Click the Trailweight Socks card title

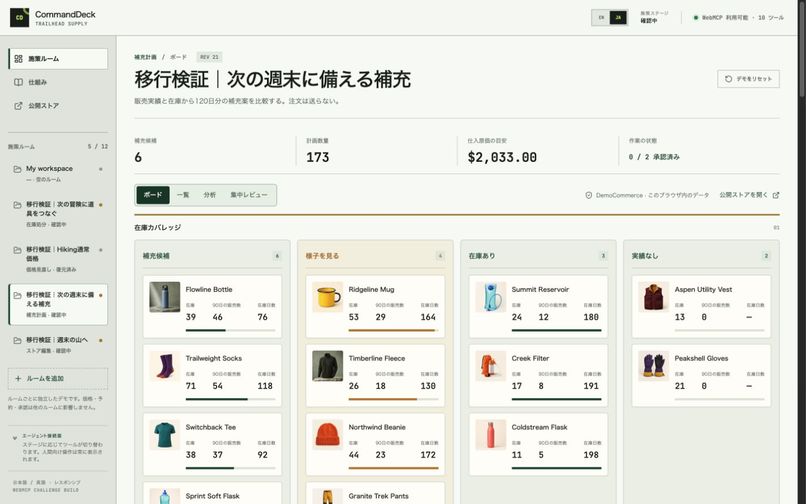pyautogui.click(x=213, y=358)
